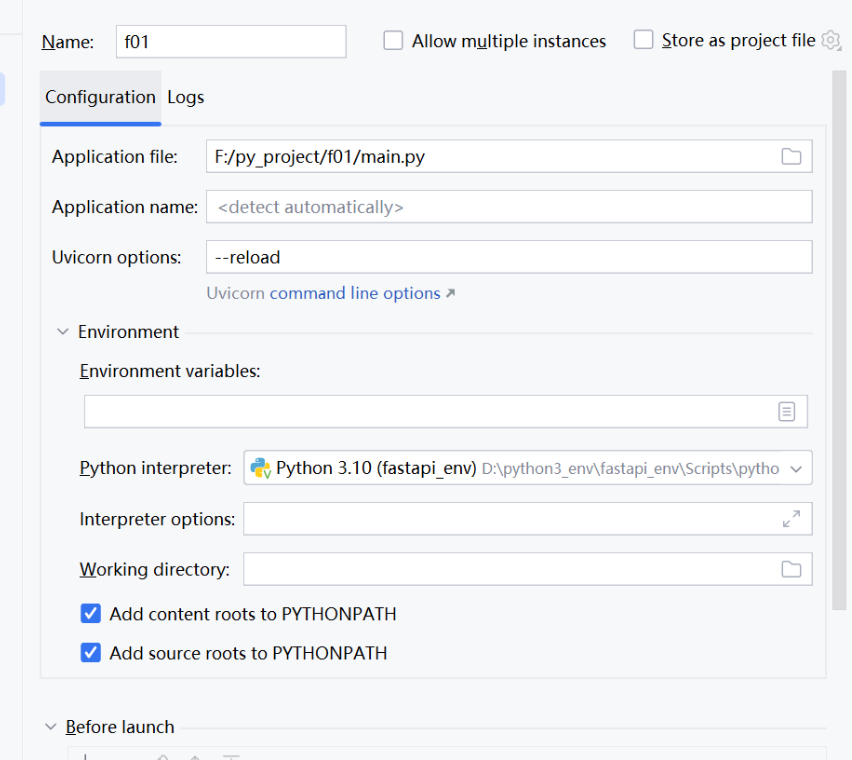Click the Working directory browse folder icon
This screenshot has width=852, height=760.
[x=791, y=569]
